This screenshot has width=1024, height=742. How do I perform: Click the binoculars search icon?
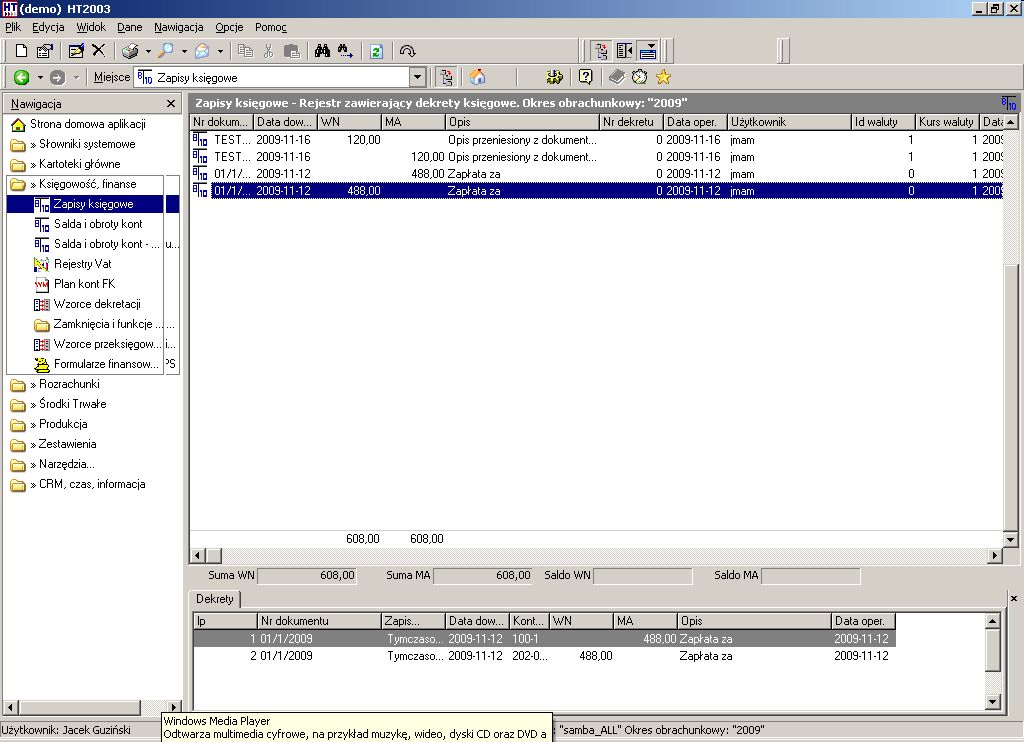[x=322, y=51]
